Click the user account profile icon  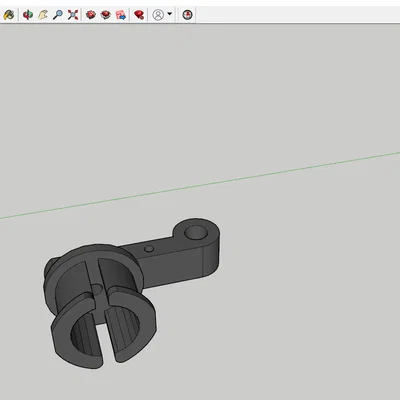[158, 15]
